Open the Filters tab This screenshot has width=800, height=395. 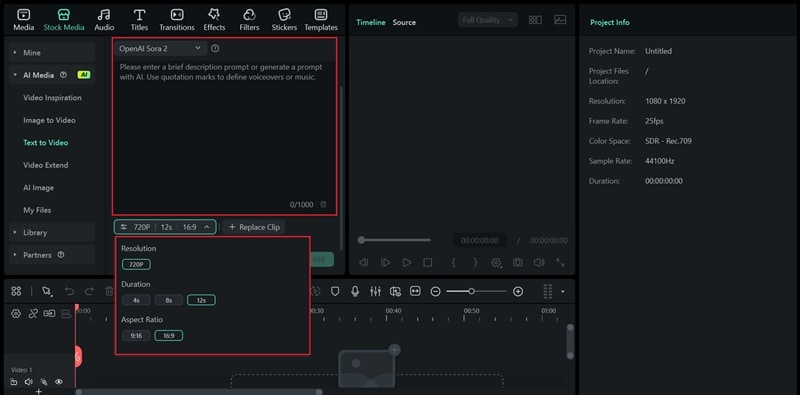[x=249, y=20]
